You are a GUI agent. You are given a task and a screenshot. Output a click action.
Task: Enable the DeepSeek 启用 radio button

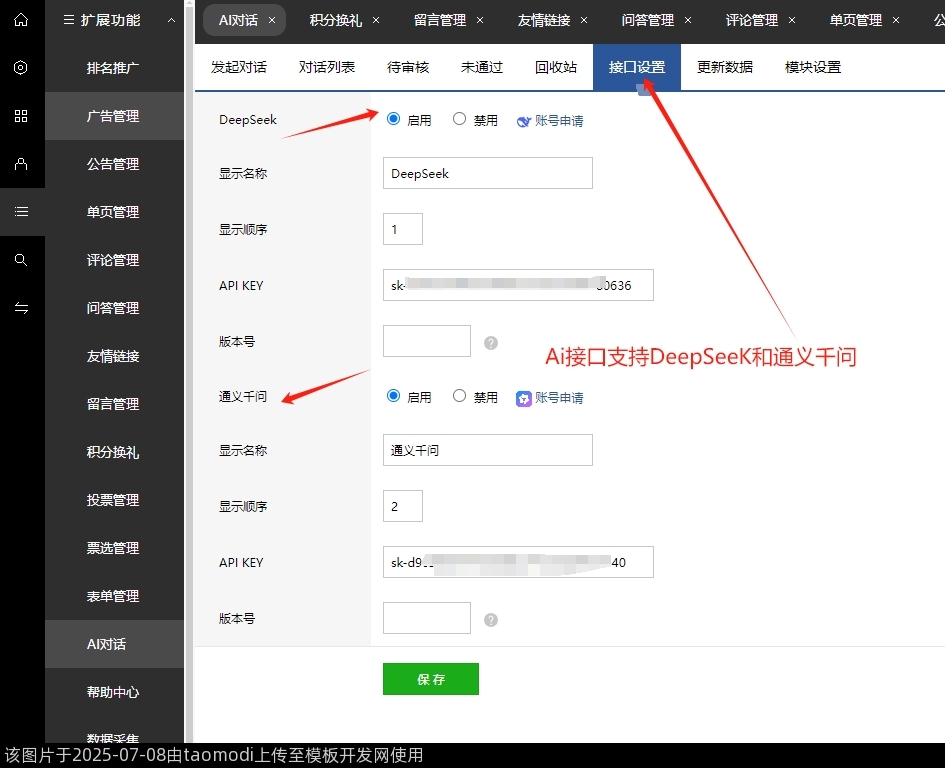(393, 118)
